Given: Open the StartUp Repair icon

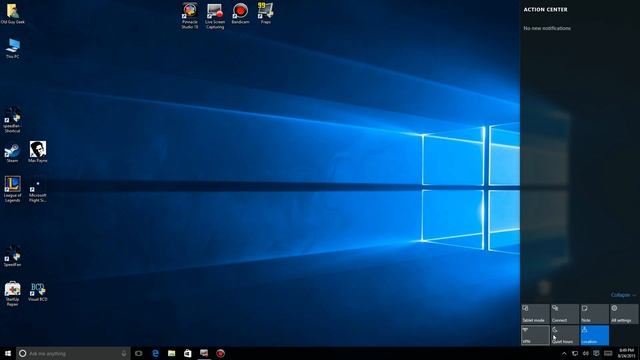Looking at the screenshot, I should pyautogui.click(x=12, y=293).
